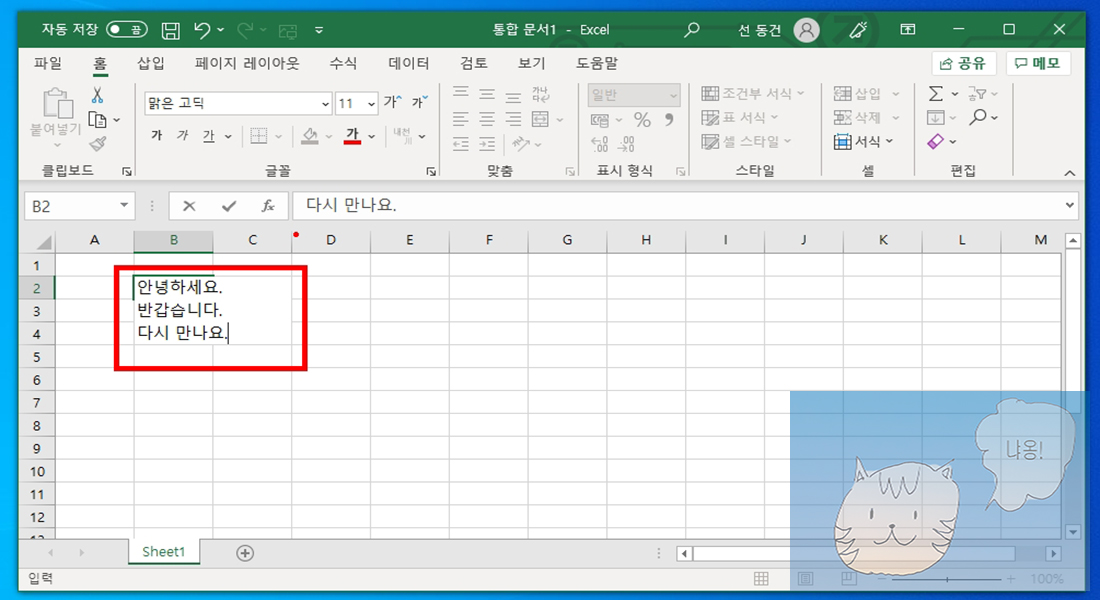The image size is (1100, 600).
Task: Click the AutoSum sigma icon
Action: (x=936, y=93)
